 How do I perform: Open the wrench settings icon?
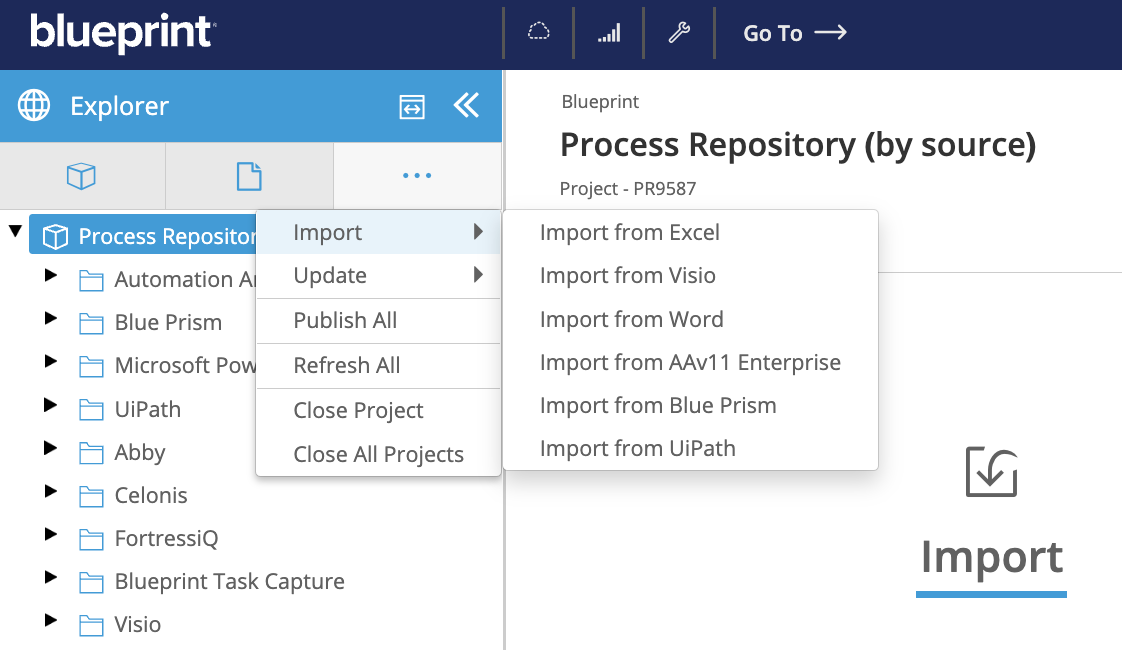tap(679, 33)
